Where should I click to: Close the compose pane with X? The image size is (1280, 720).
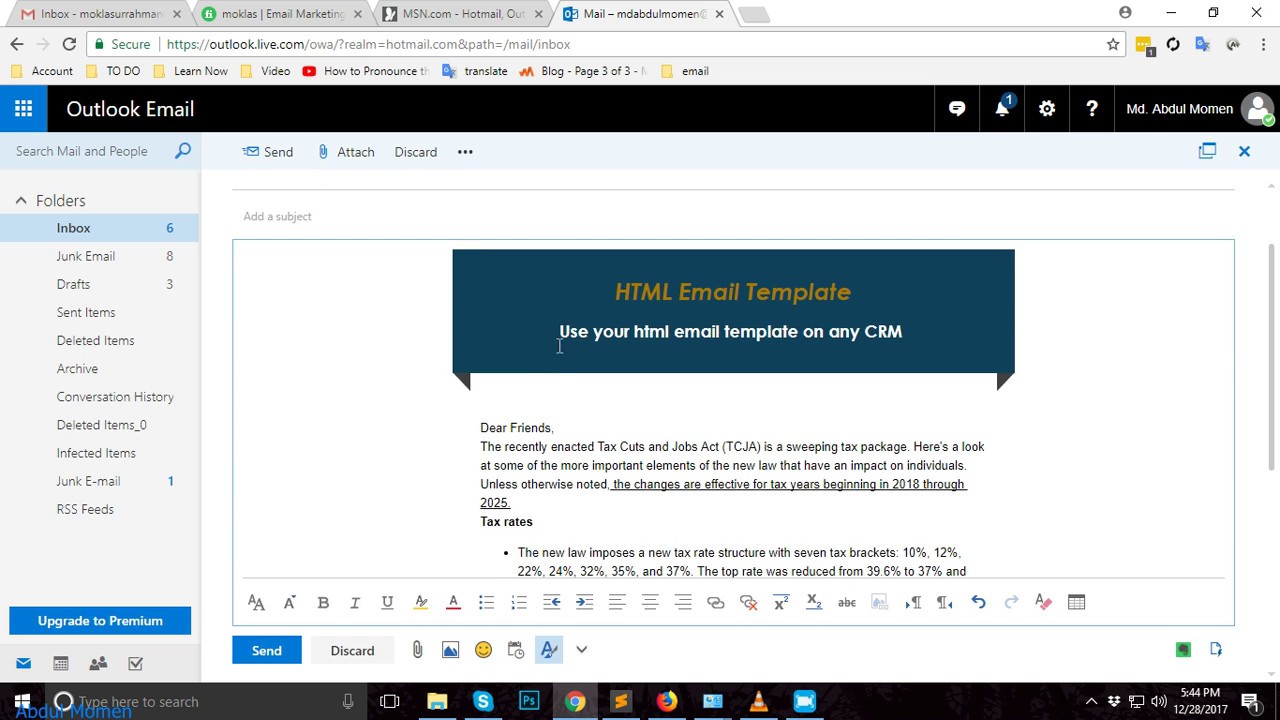pos(1244,151)
